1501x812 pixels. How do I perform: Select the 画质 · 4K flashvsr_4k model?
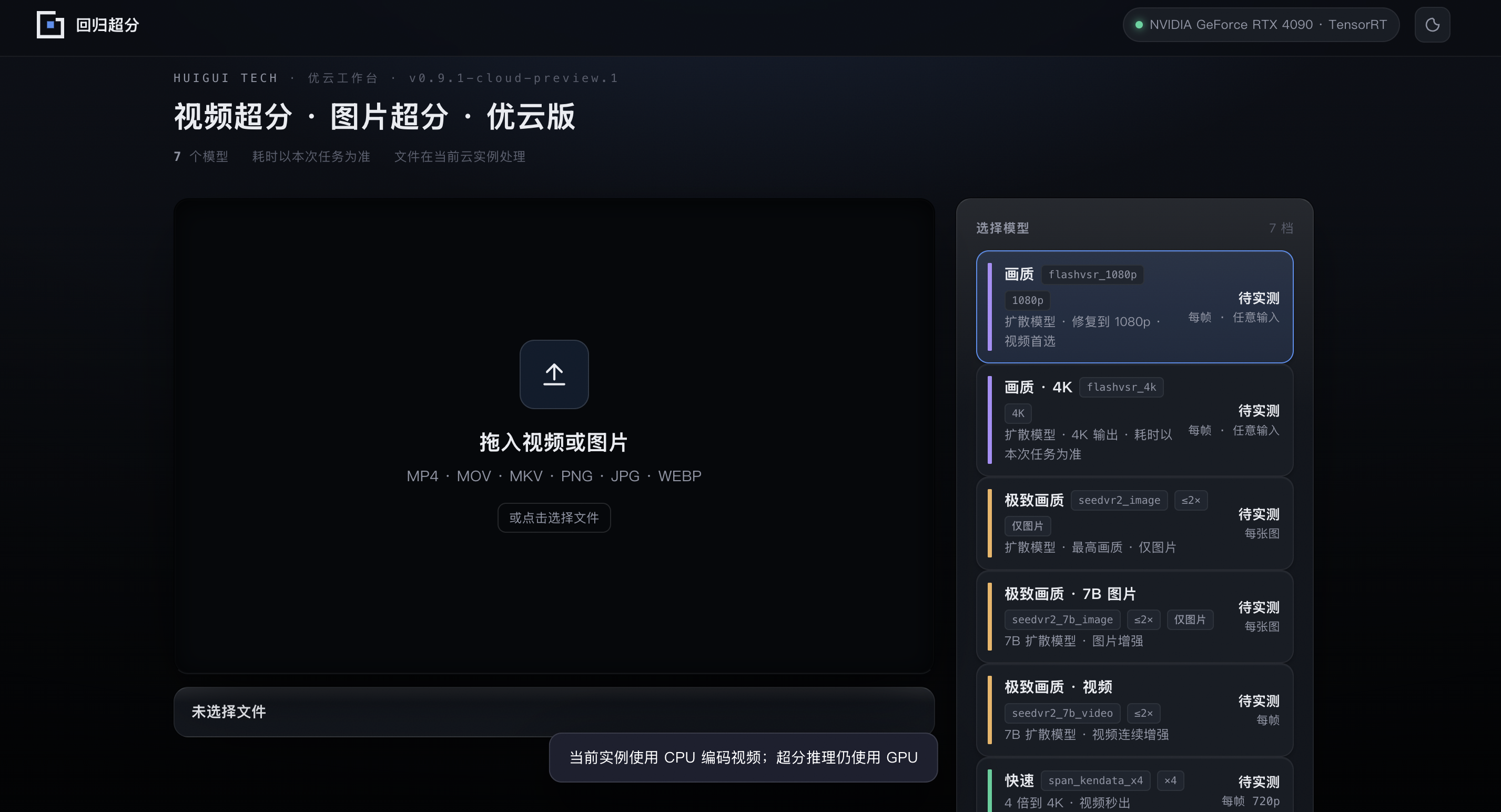(x=1134, y=420)
